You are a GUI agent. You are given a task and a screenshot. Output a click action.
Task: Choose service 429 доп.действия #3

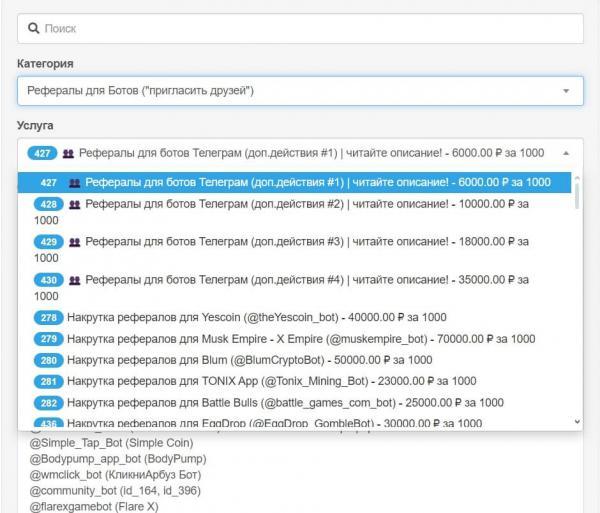(x=294, y=249)
